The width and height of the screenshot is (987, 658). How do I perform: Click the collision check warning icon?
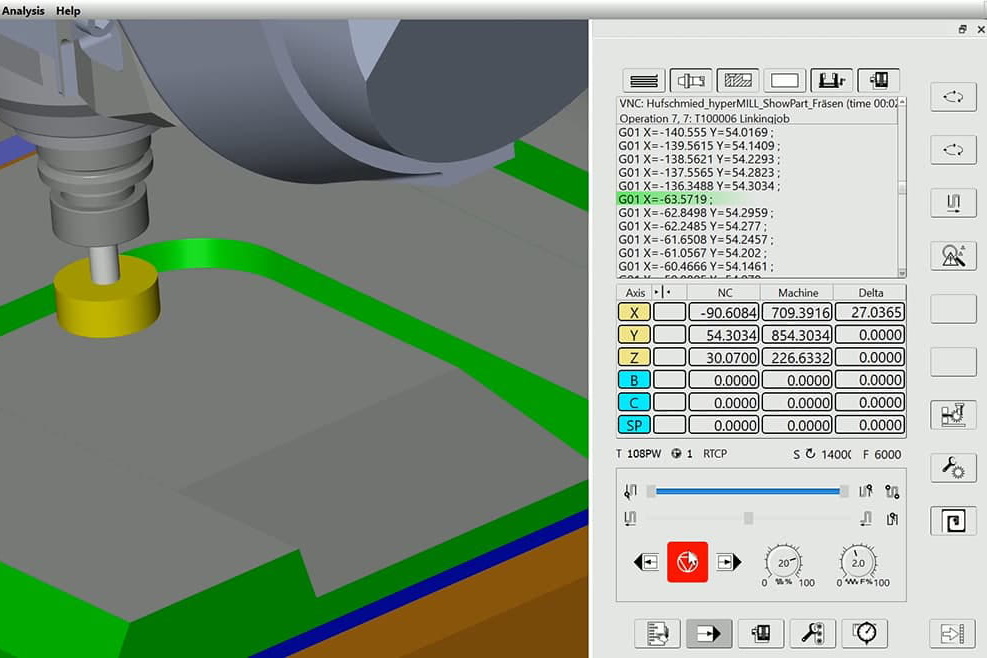pyautogui.click(x=952, y=255)
